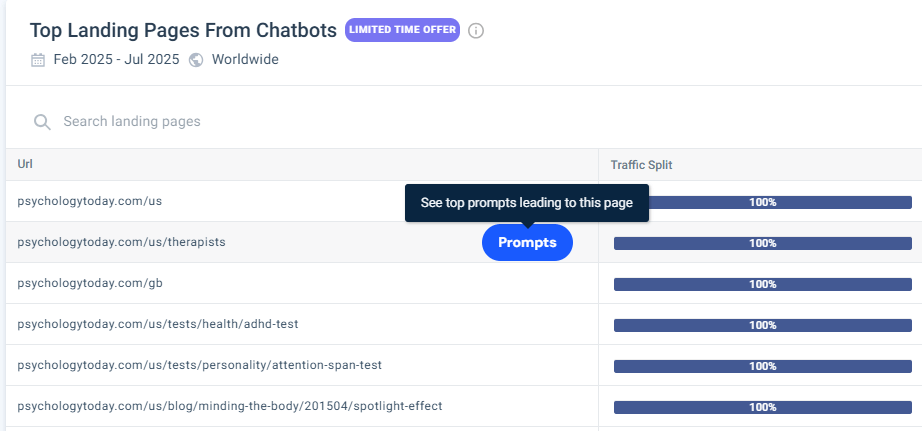922x431 pixels.
Task: Click the 100% traffic bar for adhd-test
Action: [763, 325]
